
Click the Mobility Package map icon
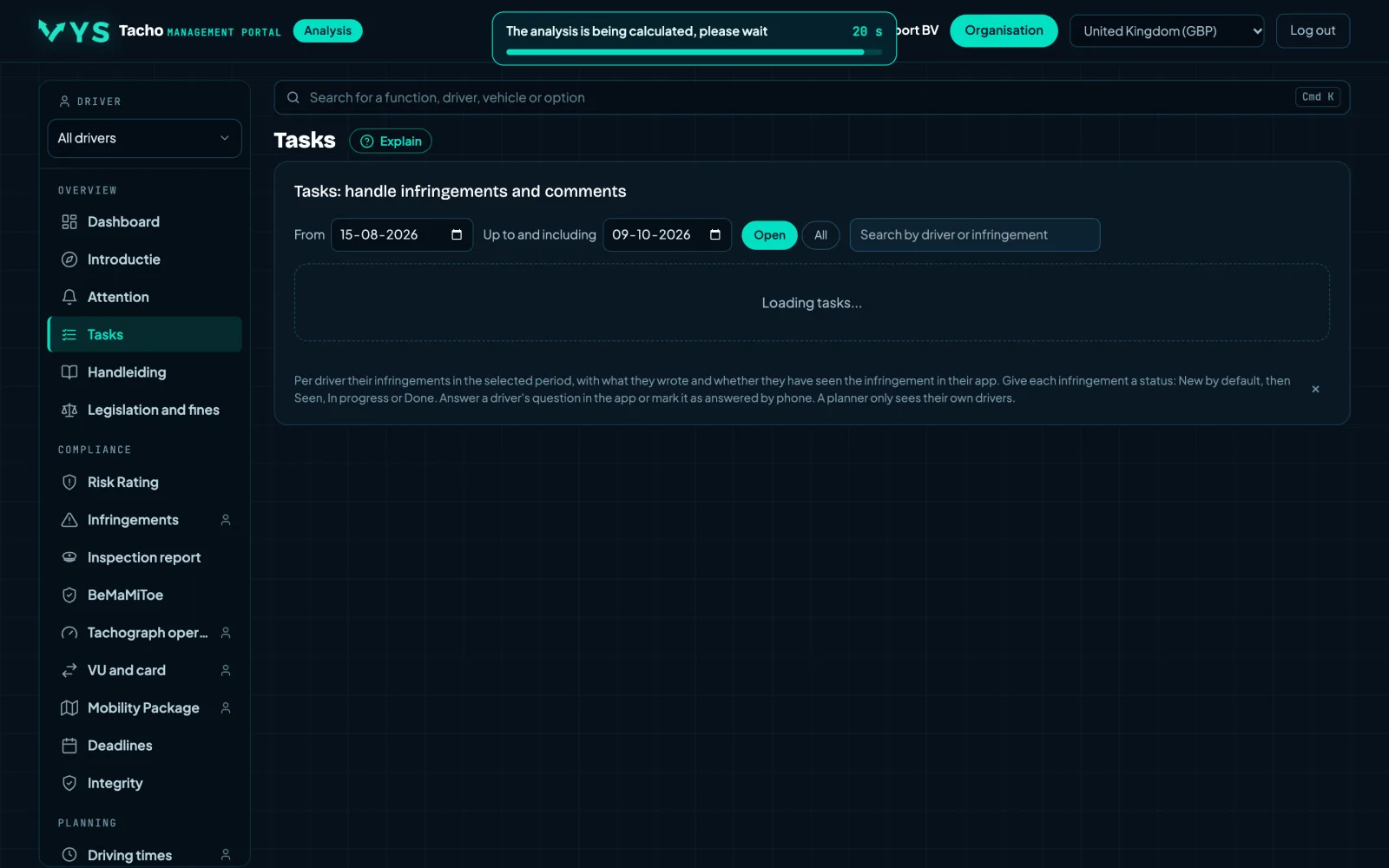tap(69, 708)
